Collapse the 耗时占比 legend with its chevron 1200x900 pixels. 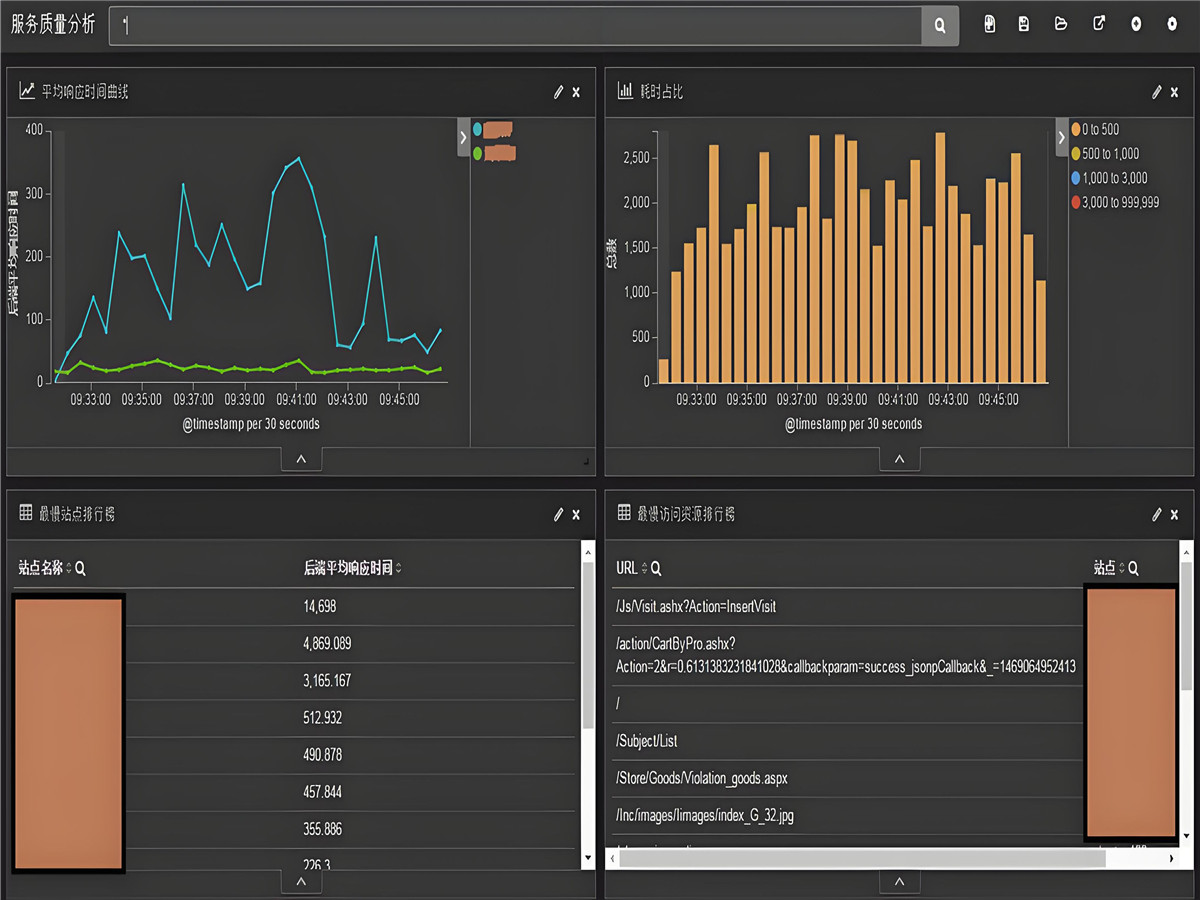[x=1062, y=138]
